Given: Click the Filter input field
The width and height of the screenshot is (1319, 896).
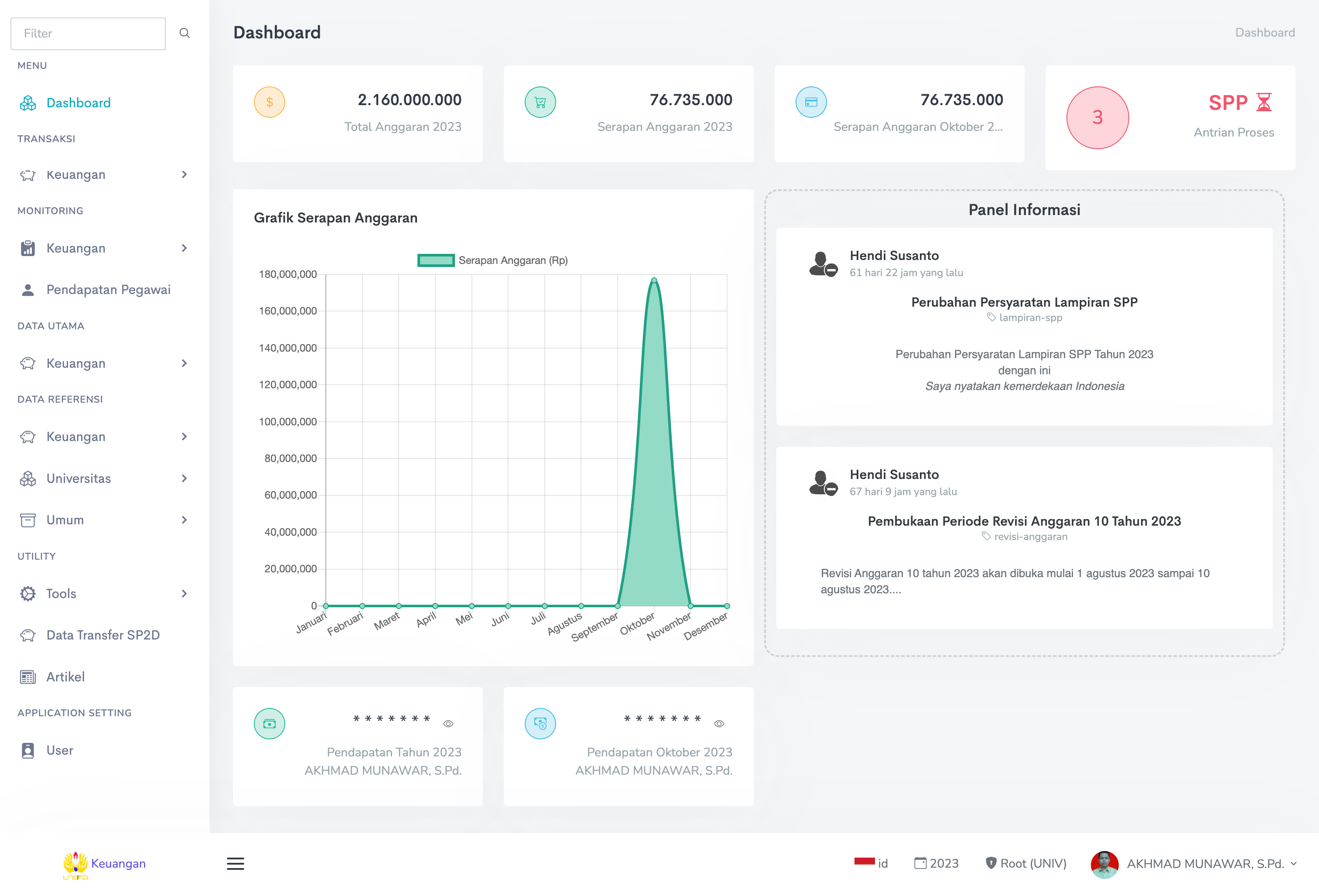Looking at the screenshot, I should click(88, 34).
